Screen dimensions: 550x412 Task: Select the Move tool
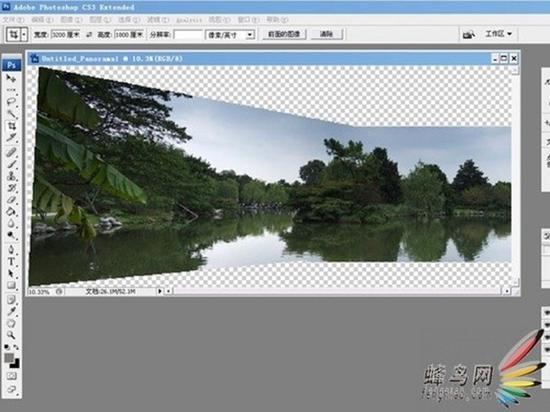point(11,78)
